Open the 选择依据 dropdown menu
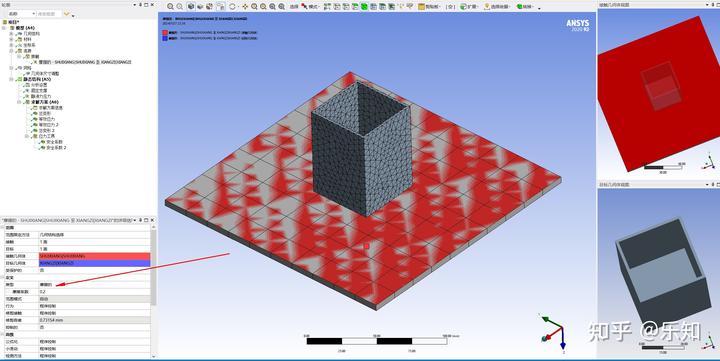 [x=497, y=6]
